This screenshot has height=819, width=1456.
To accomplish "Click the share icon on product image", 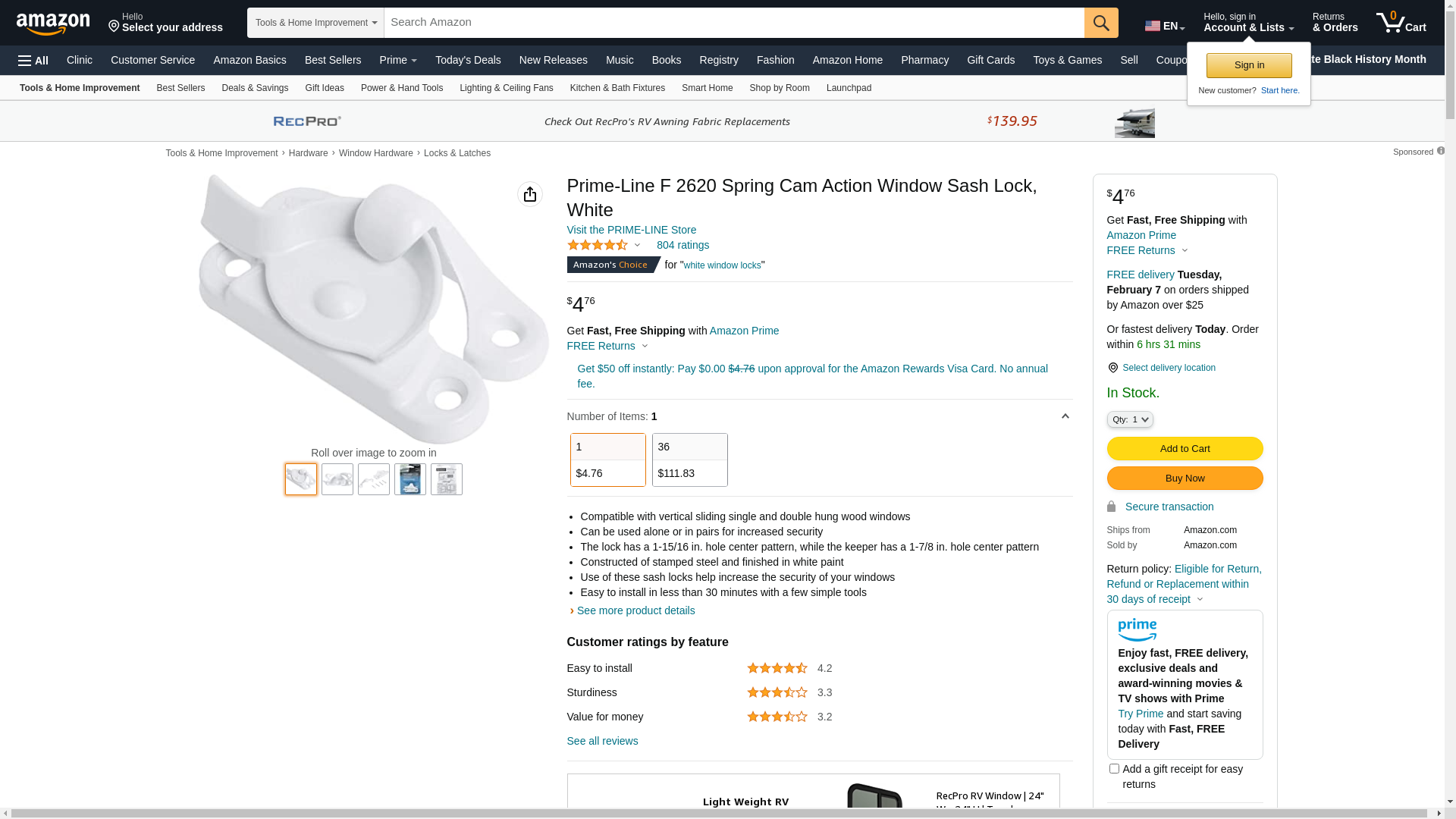I will [x=530, y=194].
